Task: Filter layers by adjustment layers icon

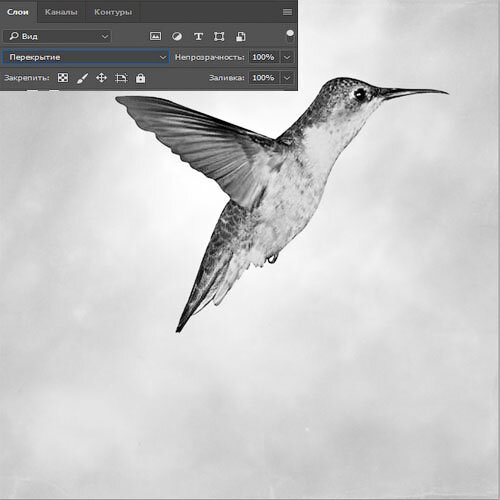Action: (x=177, y=36)
